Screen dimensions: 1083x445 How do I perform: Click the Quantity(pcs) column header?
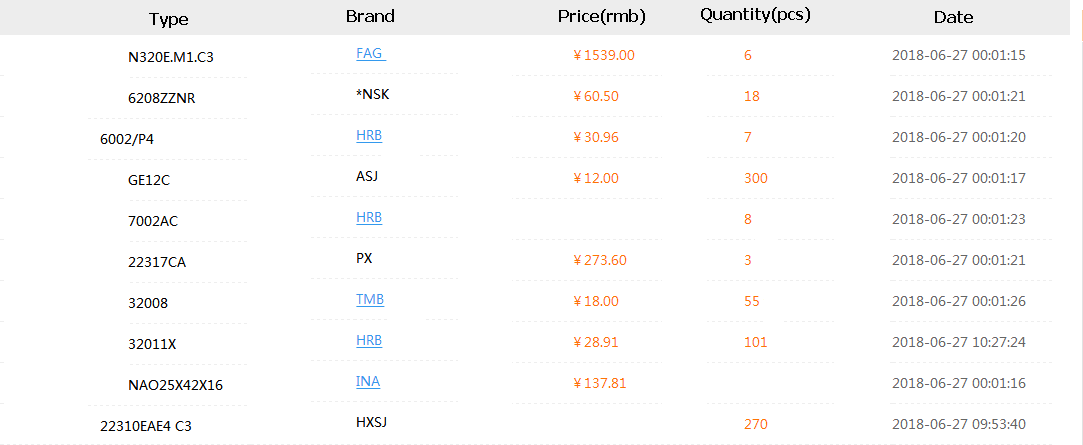[x=755, y=15]
